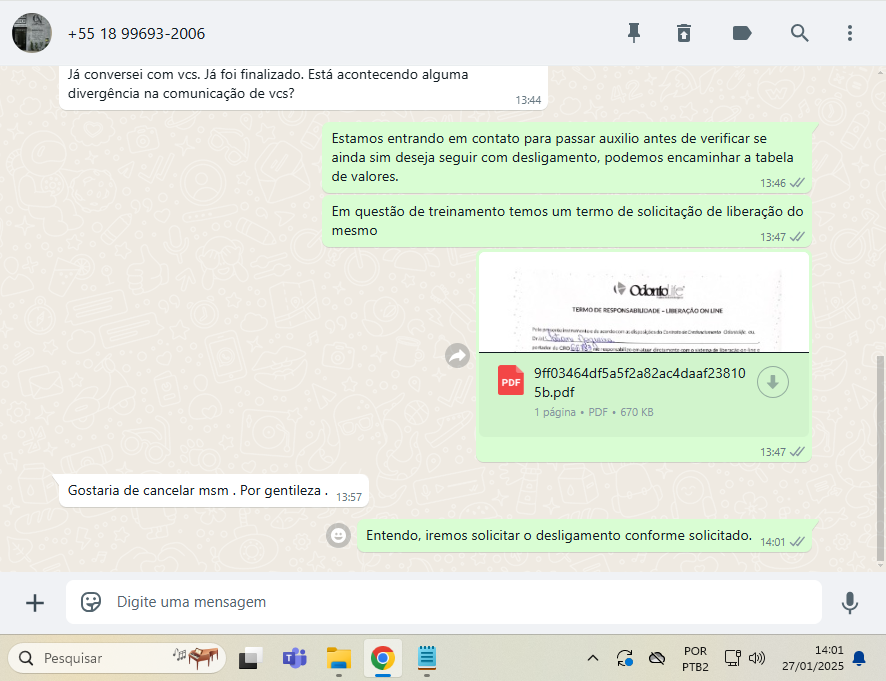
Task: Open the POR PTB2 language switcher
Action: pos(695,658)
